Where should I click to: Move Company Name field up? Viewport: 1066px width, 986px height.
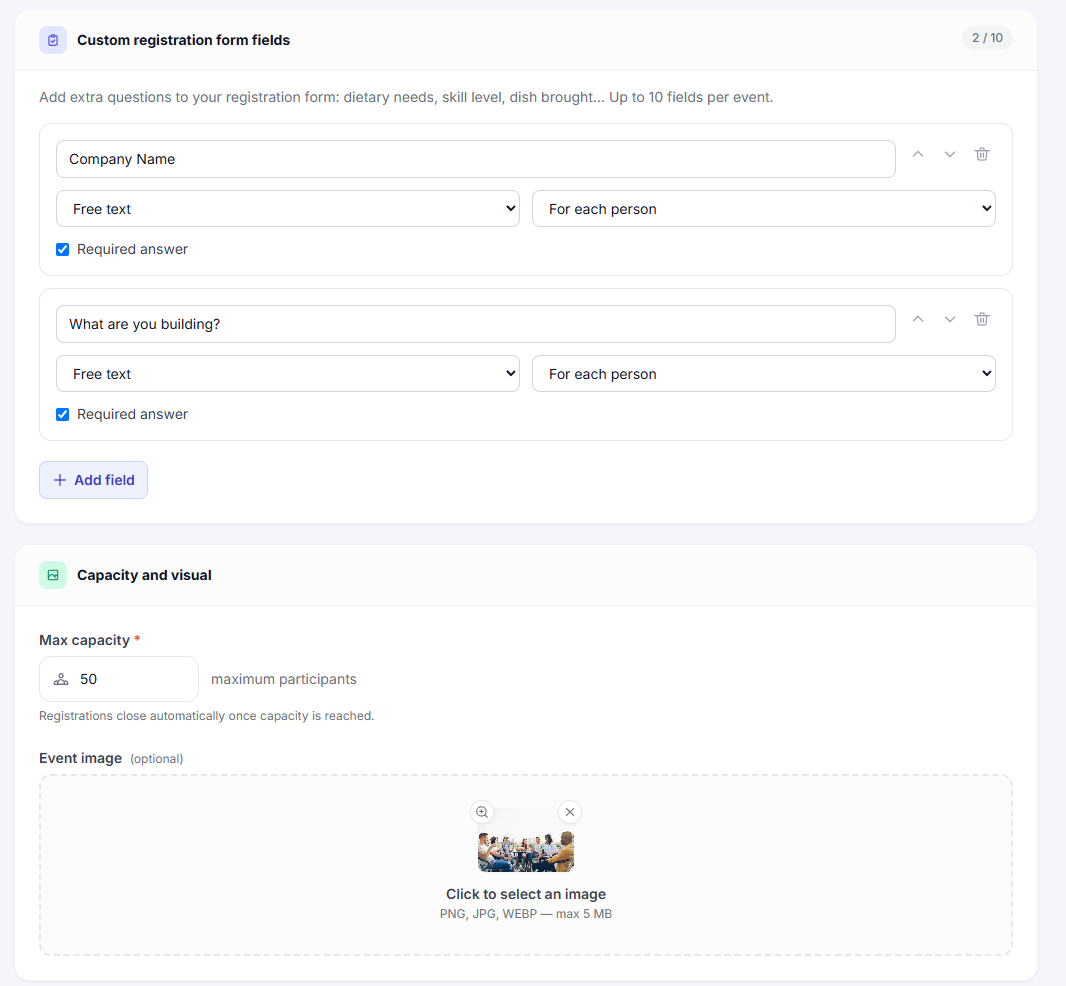click(x=918, y=154)
